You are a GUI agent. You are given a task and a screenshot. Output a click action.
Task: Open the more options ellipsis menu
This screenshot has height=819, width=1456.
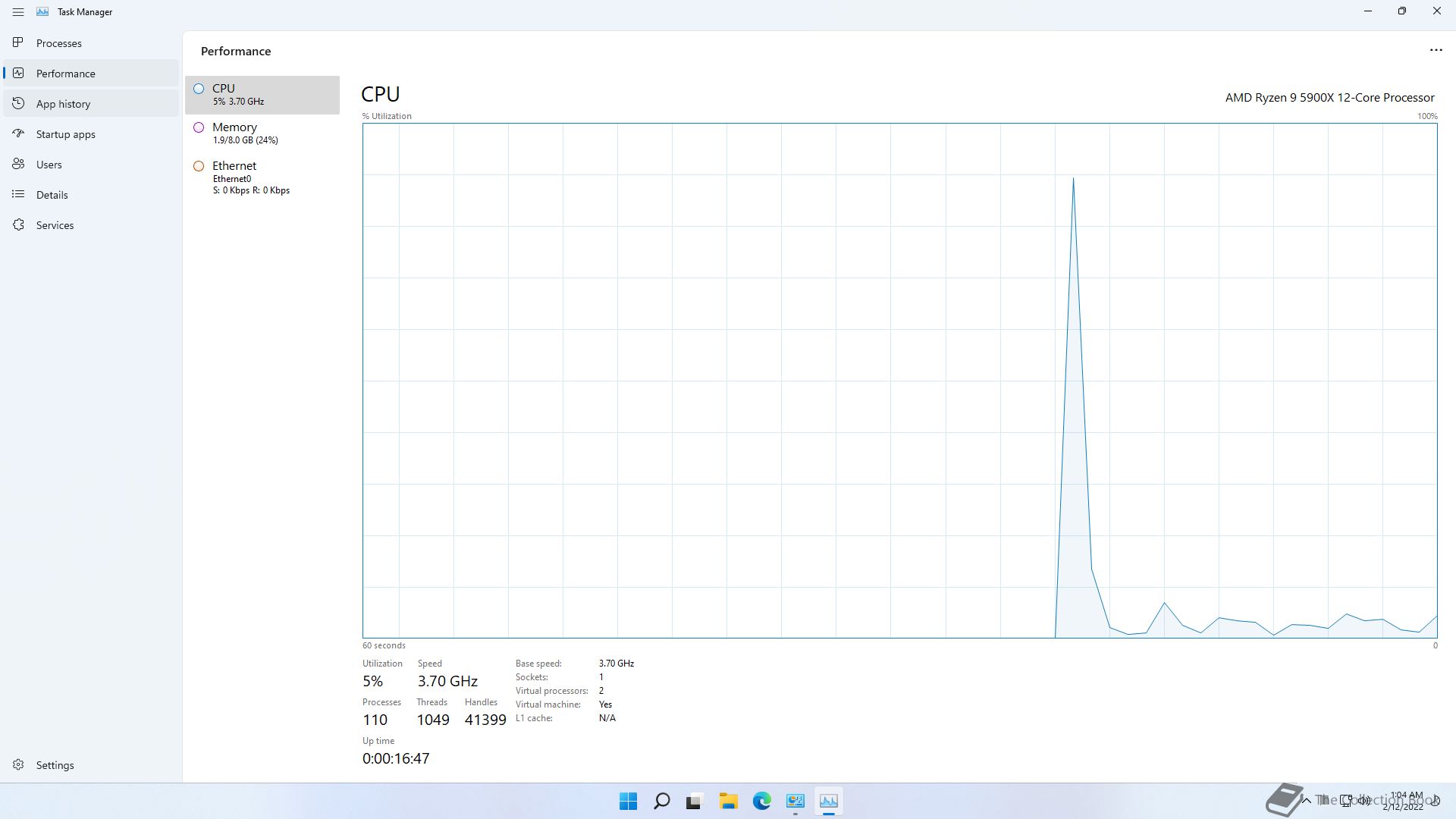[1436, 50]
